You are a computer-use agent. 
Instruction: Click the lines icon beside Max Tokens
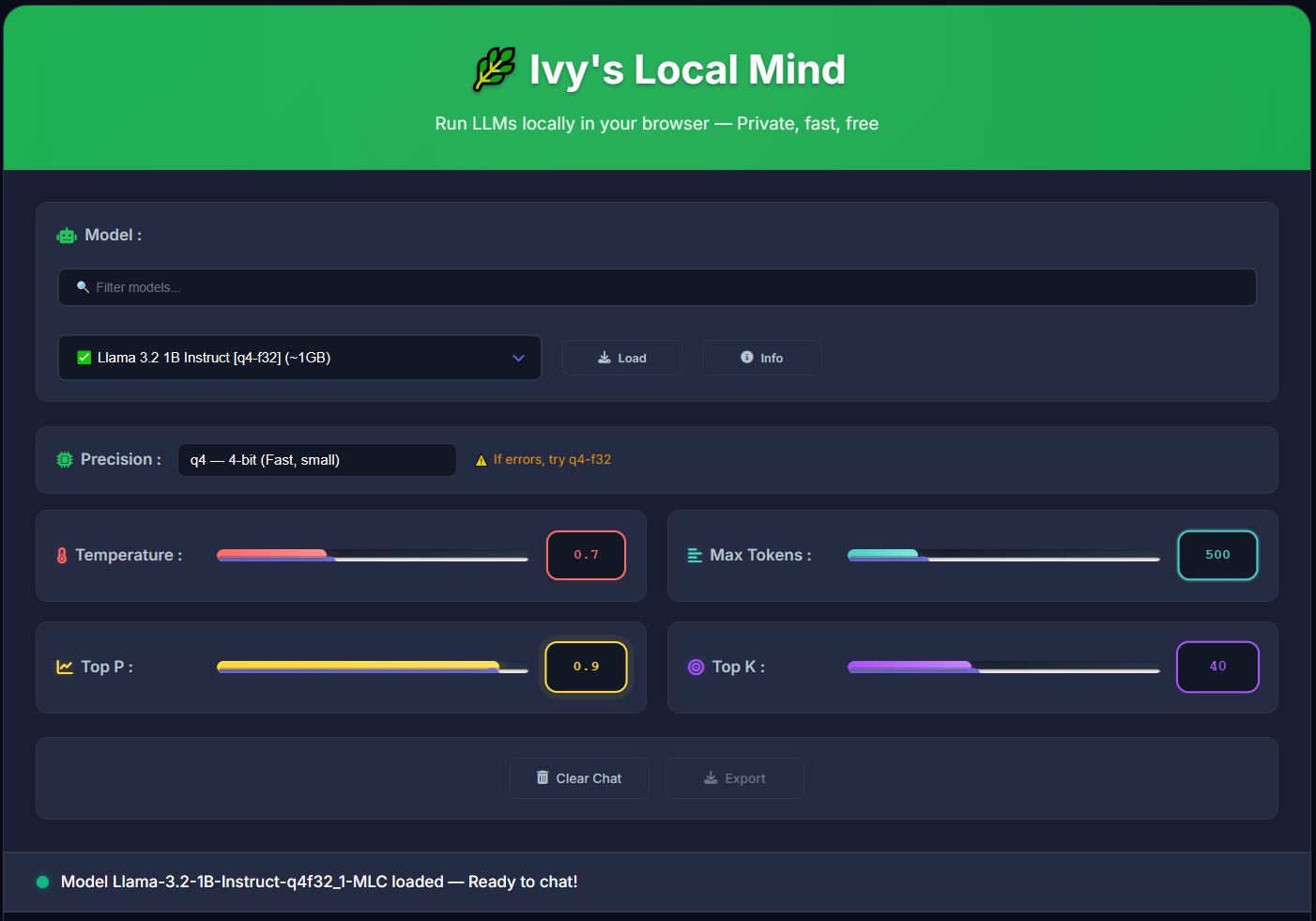click(x=695, y=556)
